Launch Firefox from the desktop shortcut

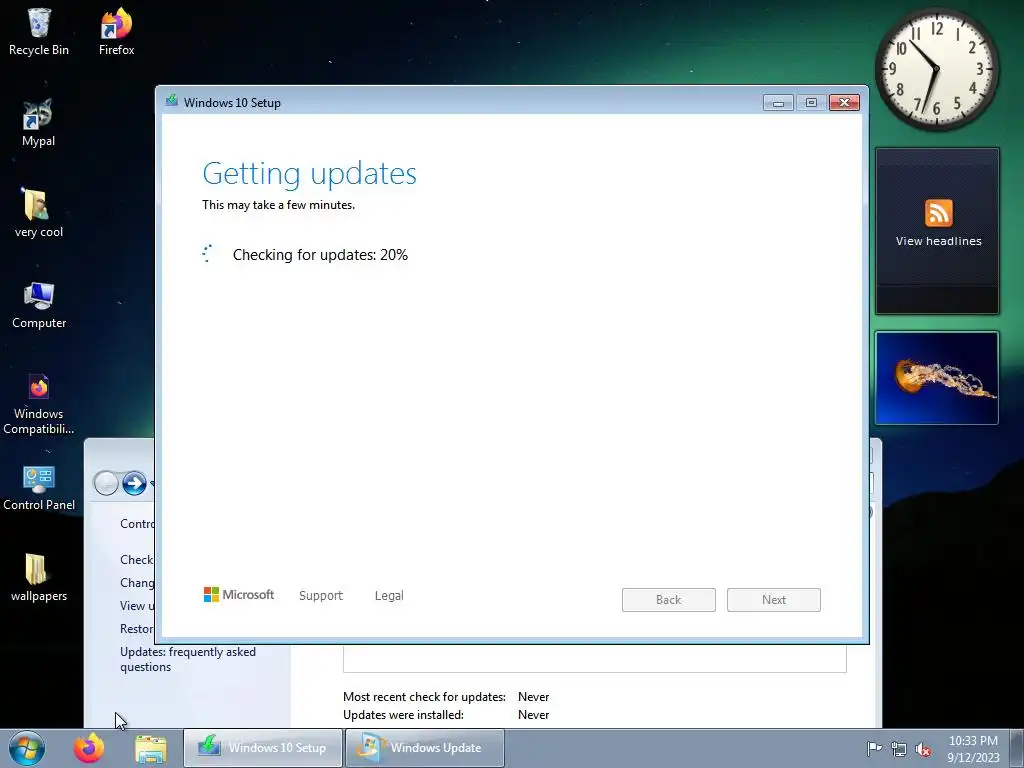click(x=116, y=31)
